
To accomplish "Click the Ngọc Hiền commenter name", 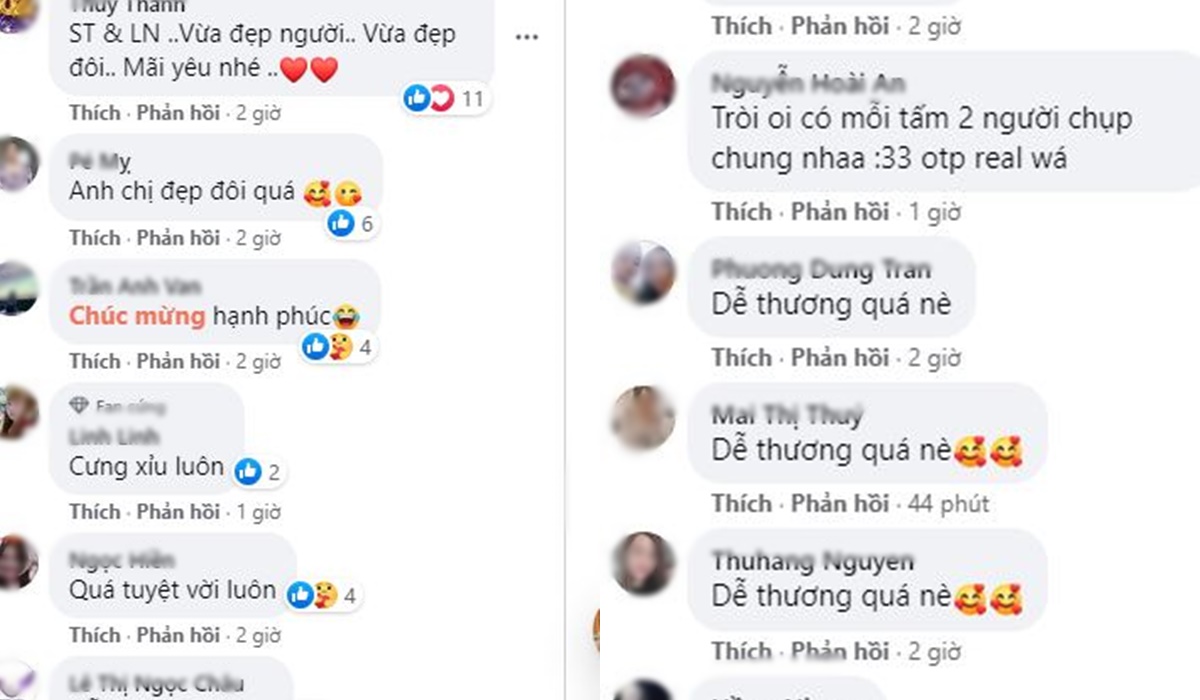I will (x=108, y=559).
